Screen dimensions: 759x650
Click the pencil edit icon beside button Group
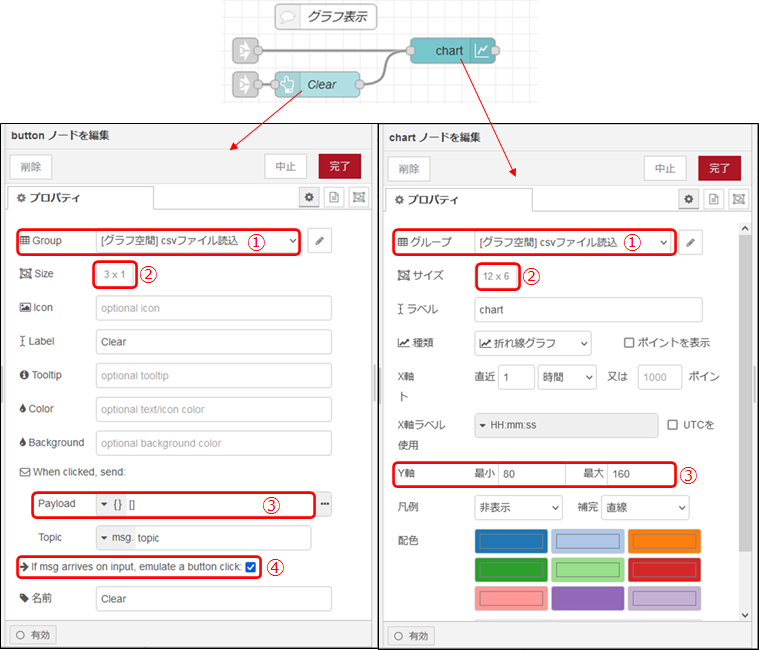(319, 241)
